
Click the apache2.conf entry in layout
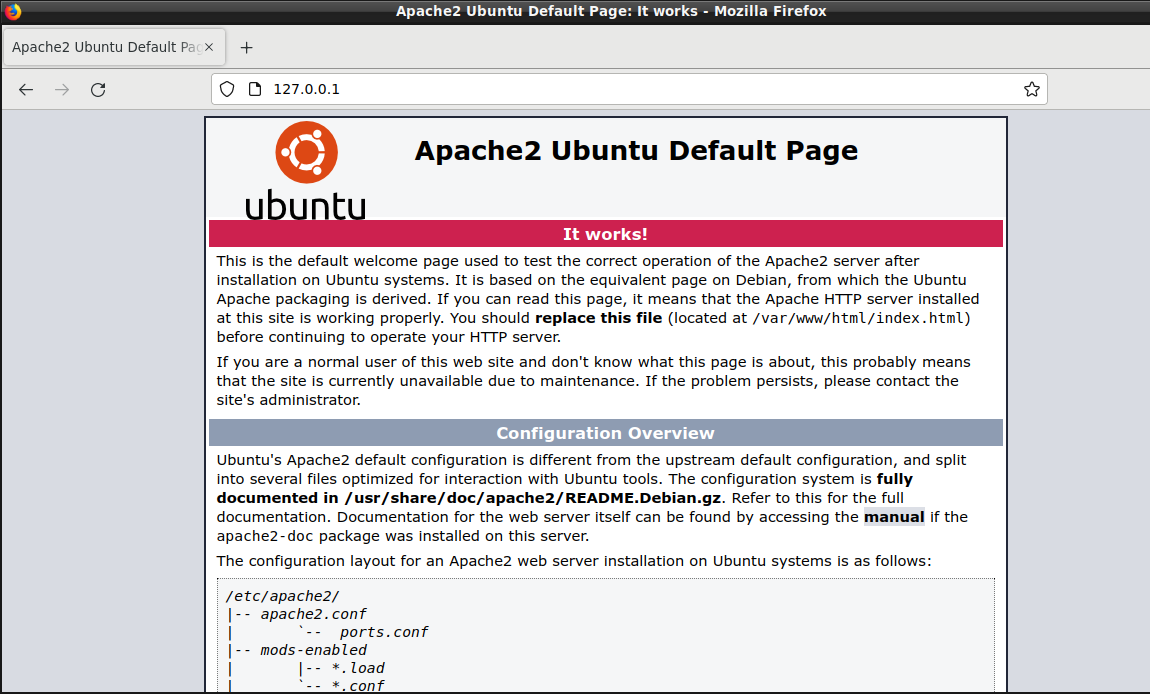coord(313,614)
